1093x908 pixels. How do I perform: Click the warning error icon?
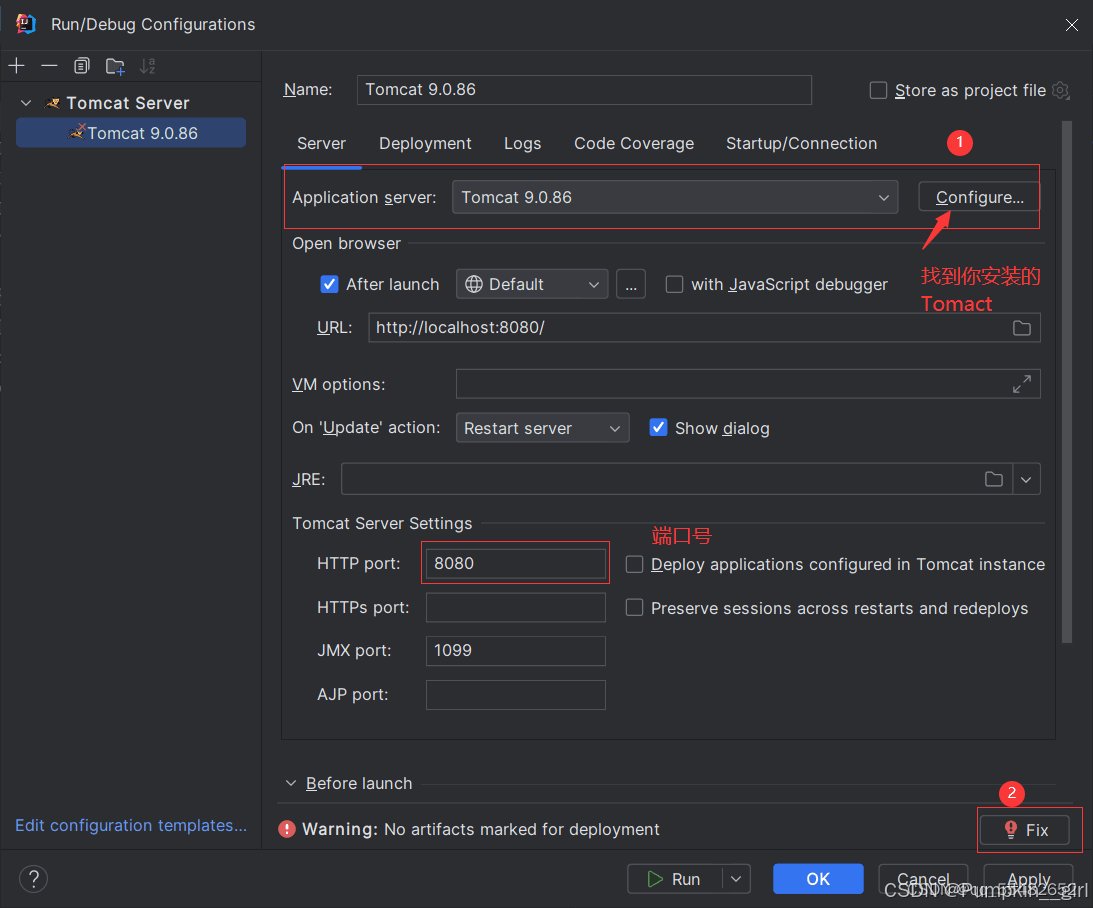pyautogui.click(x=286, y=829)
